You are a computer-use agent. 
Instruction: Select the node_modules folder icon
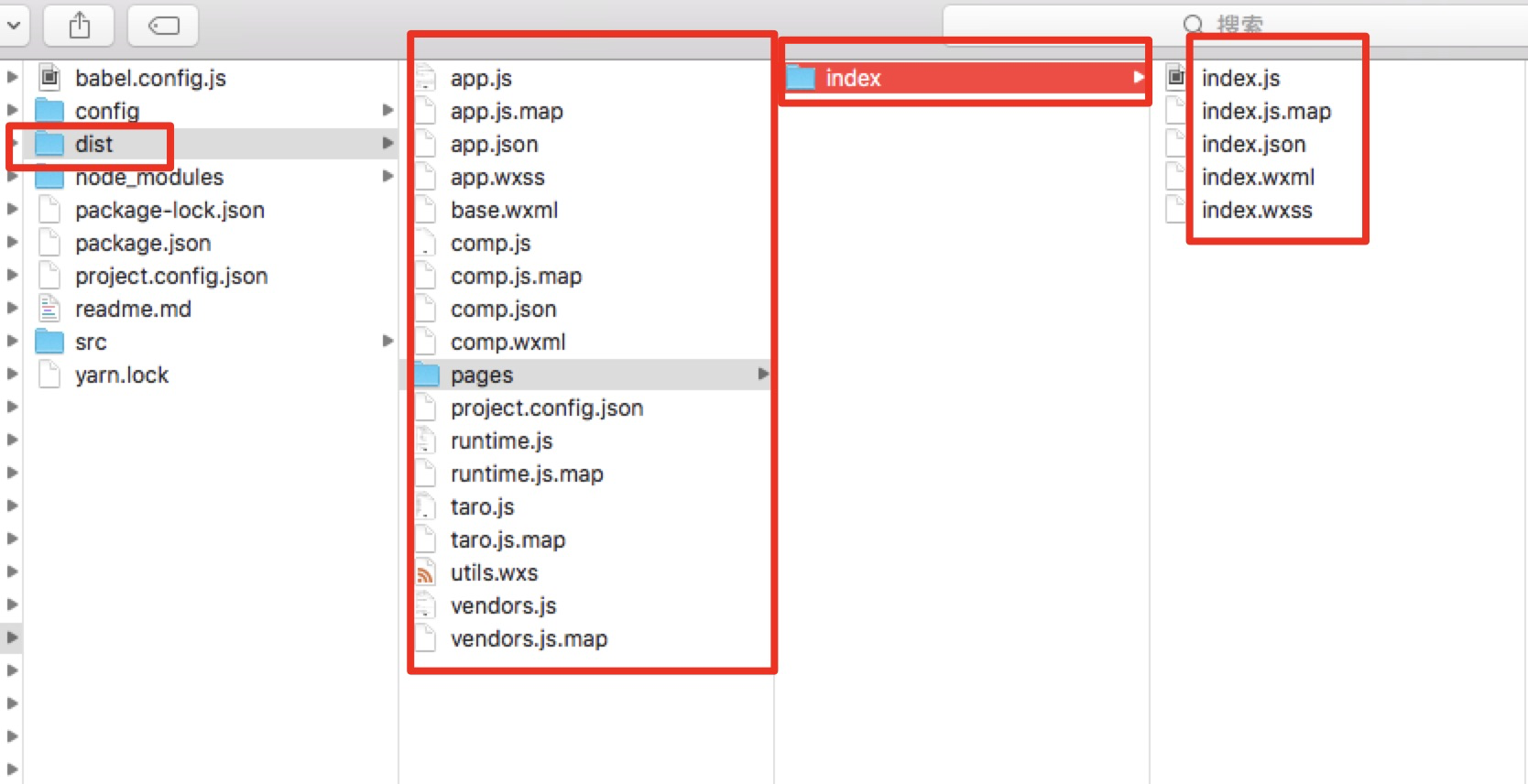point(49,177)
